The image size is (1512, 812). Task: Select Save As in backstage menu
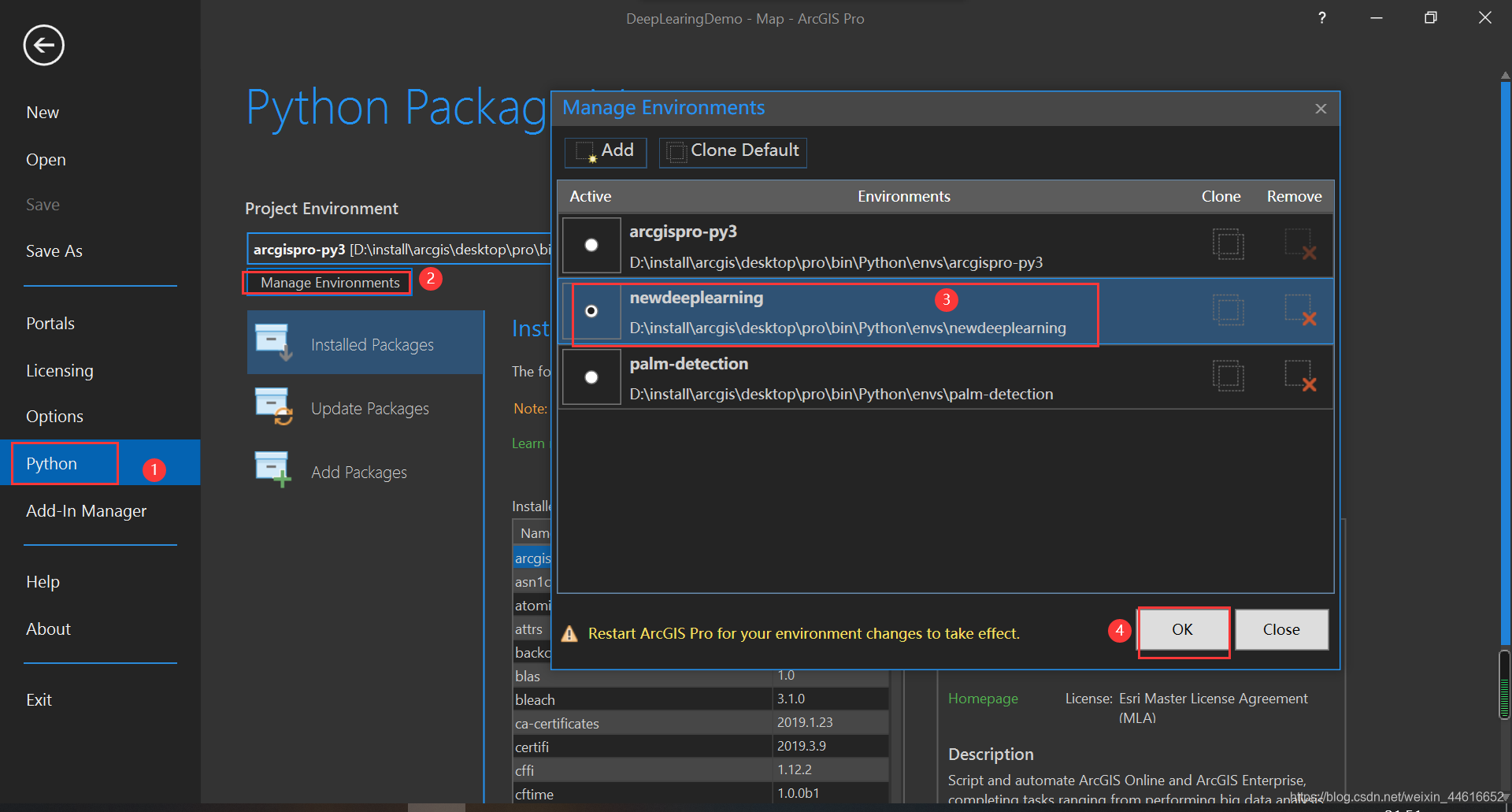(x=54, y=251)
